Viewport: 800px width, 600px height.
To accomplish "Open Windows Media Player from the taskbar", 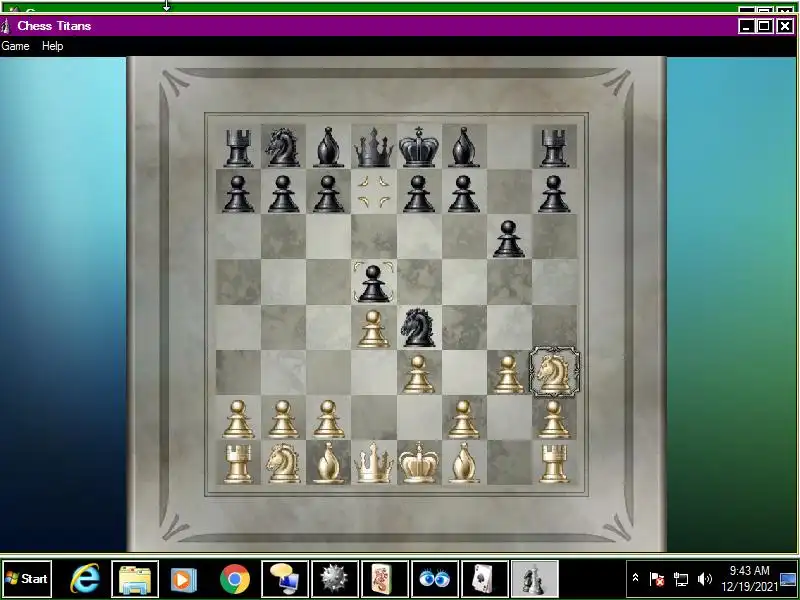I will tap(184, 579).
